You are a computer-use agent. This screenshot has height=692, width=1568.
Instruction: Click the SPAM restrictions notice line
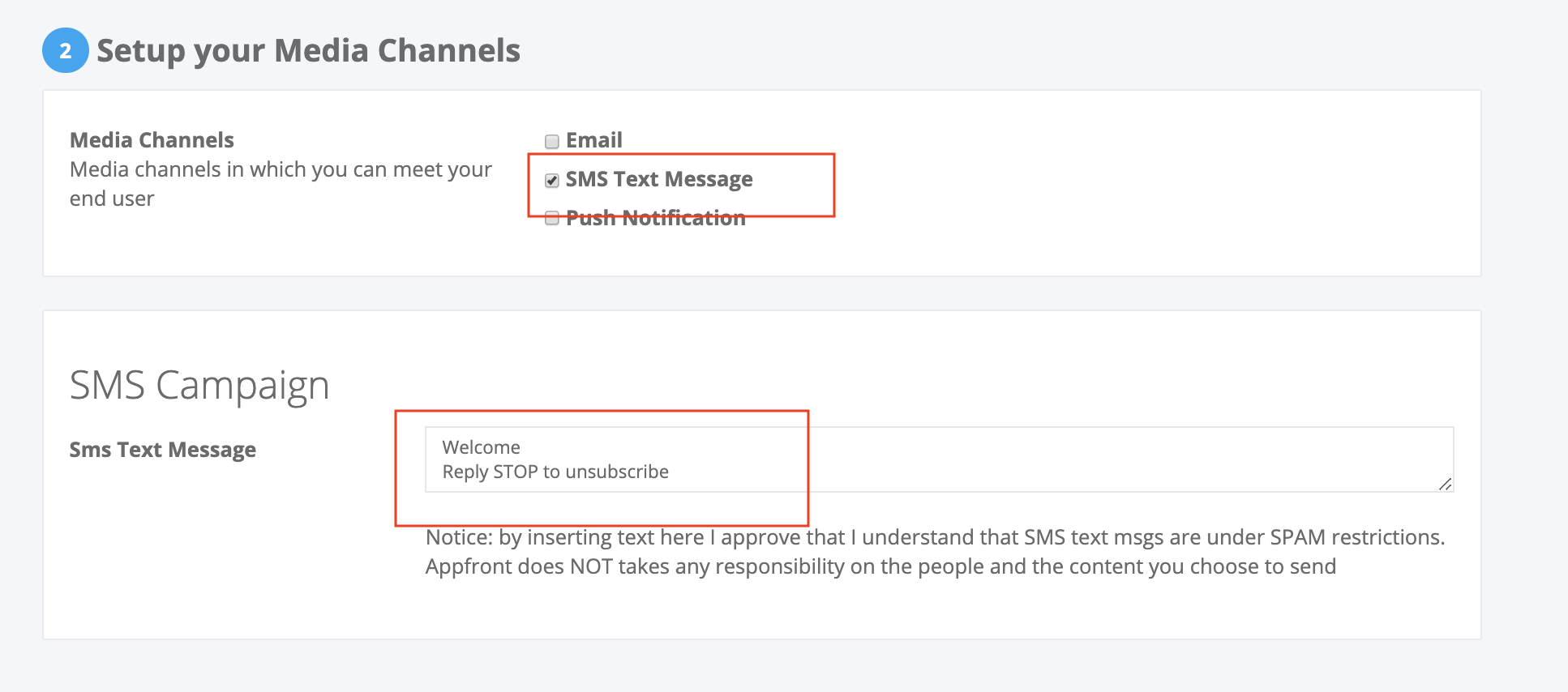tap(935, 537)
